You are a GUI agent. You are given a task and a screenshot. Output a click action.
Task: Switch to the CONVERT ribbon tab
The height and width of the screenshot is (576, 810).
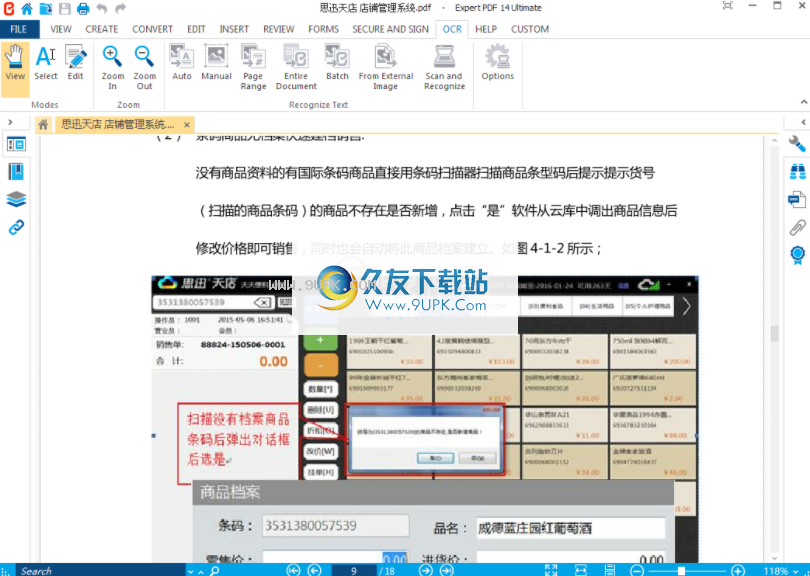[x=152, y=29]
